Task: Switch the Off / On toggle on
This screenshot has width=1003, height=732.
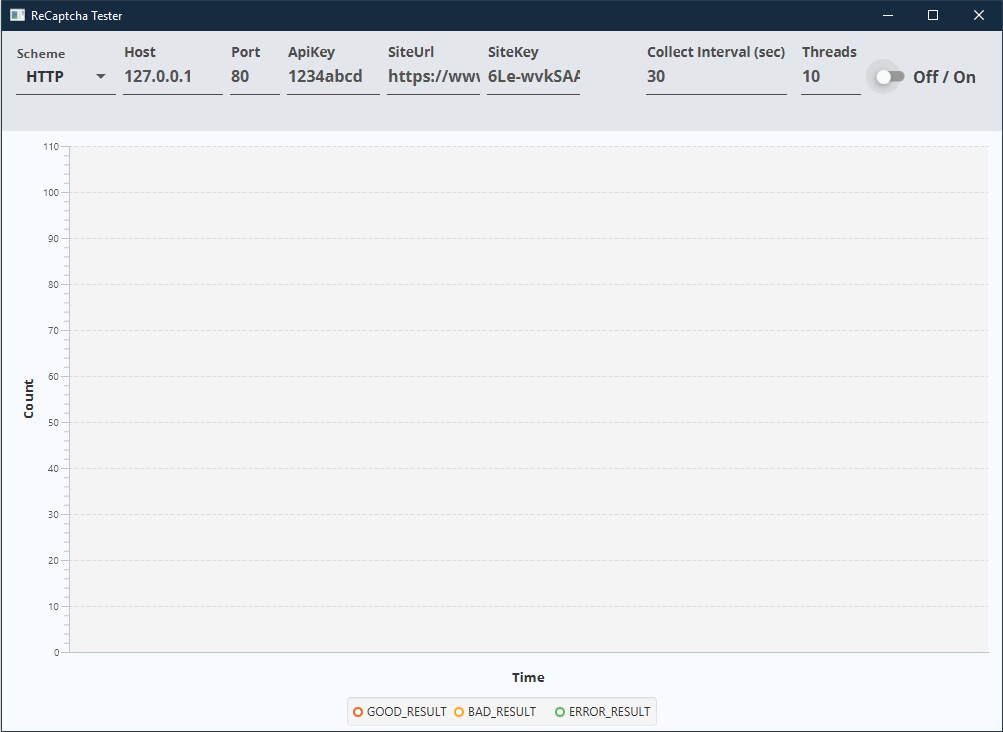Action: coord(889,77)
